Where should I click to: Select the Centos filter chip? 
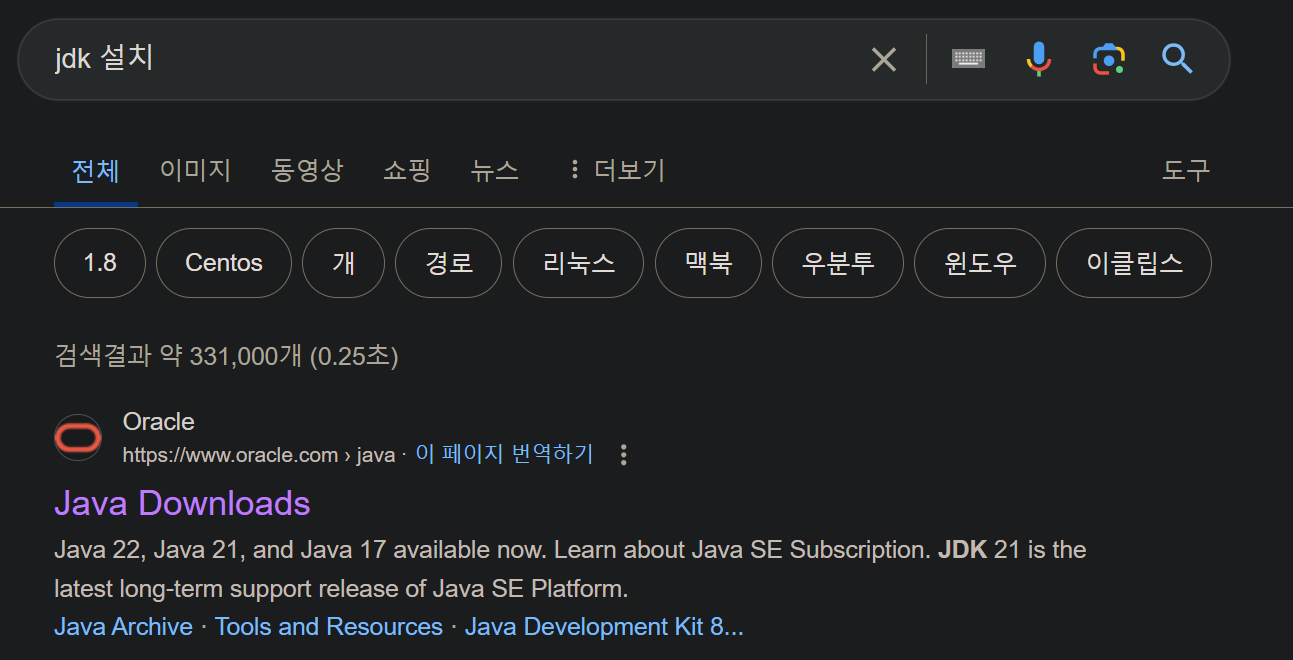[224, 263]
